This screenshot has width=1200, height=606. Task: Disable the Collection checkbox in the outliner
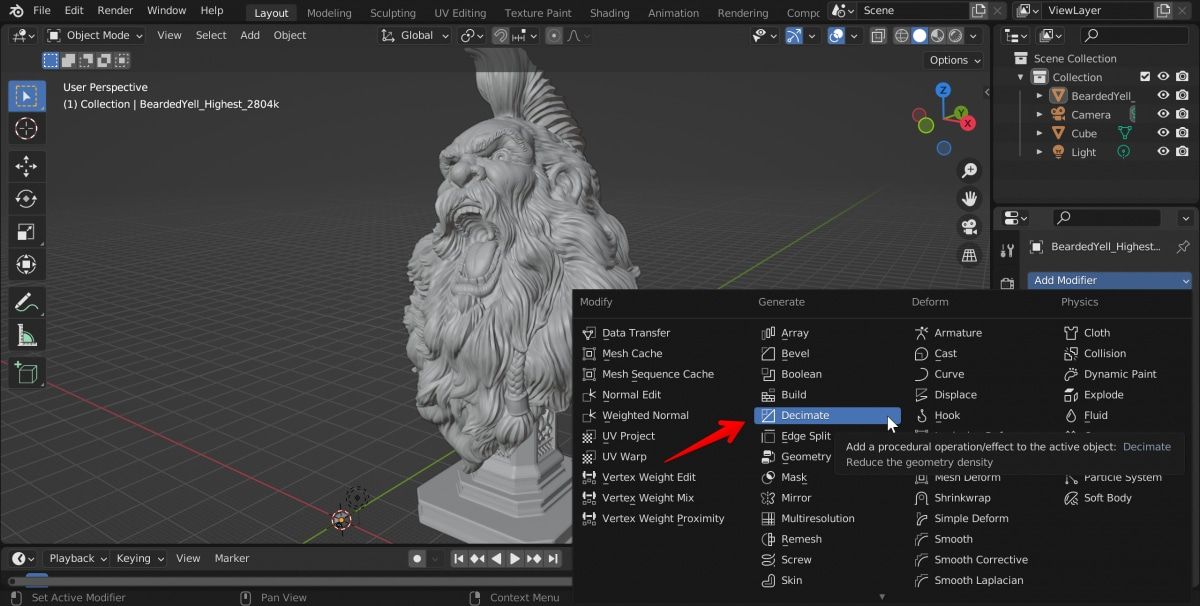pyautogui.click(x=1144, y=76)
